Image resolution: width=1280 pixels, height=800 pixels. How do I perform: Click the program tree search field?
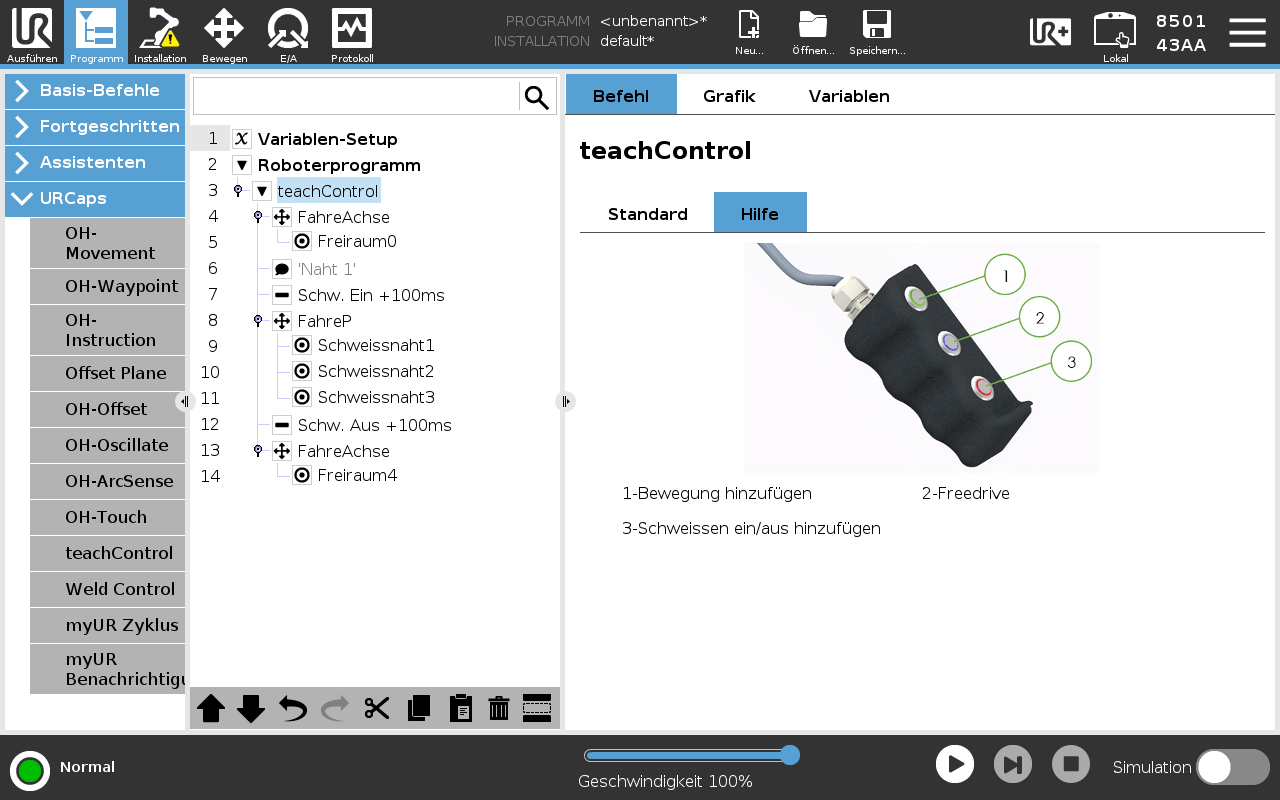(x=356, y=97)
